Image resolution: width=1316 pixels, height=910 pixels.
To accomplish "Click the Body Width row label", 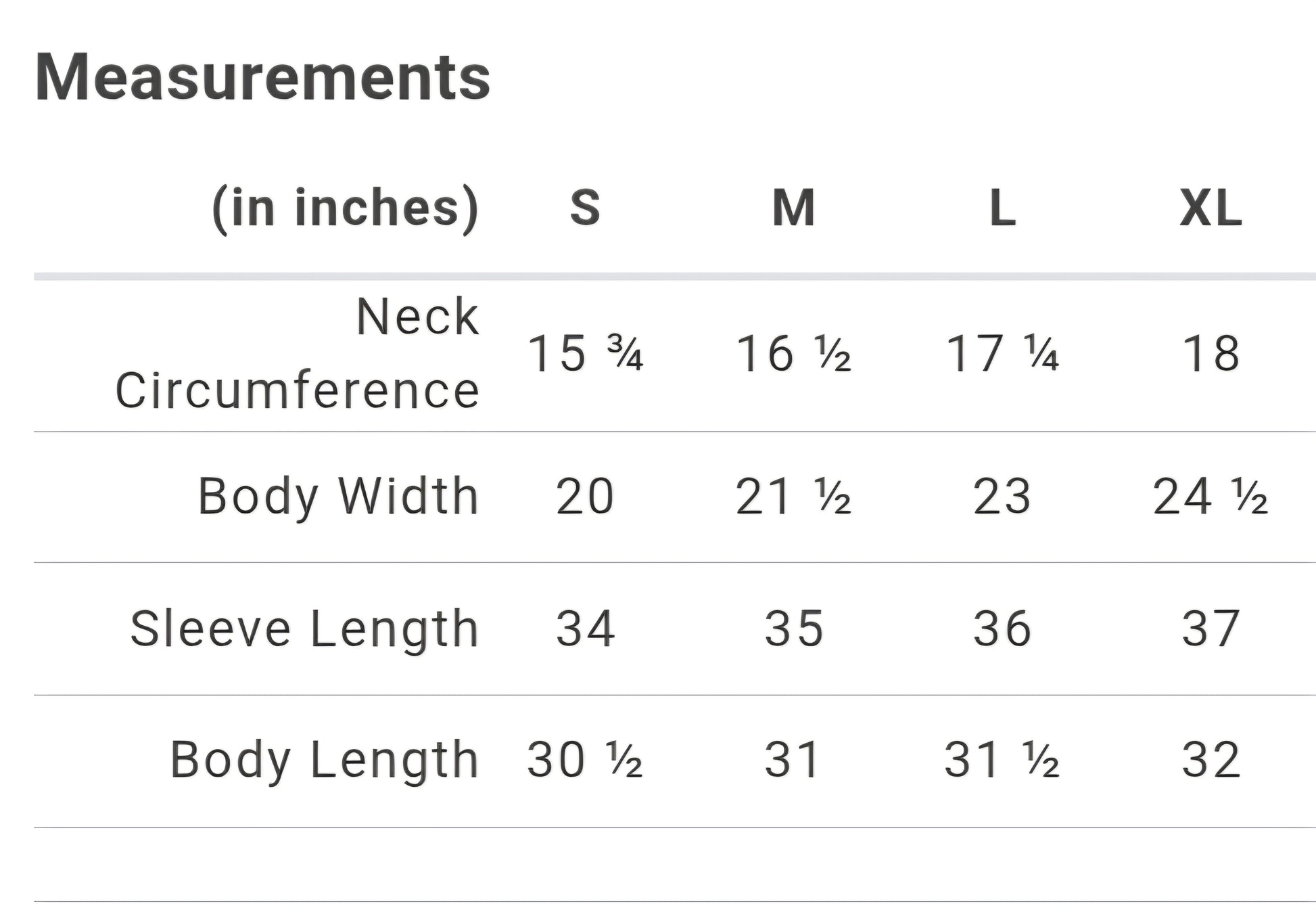I will point(338,496).
